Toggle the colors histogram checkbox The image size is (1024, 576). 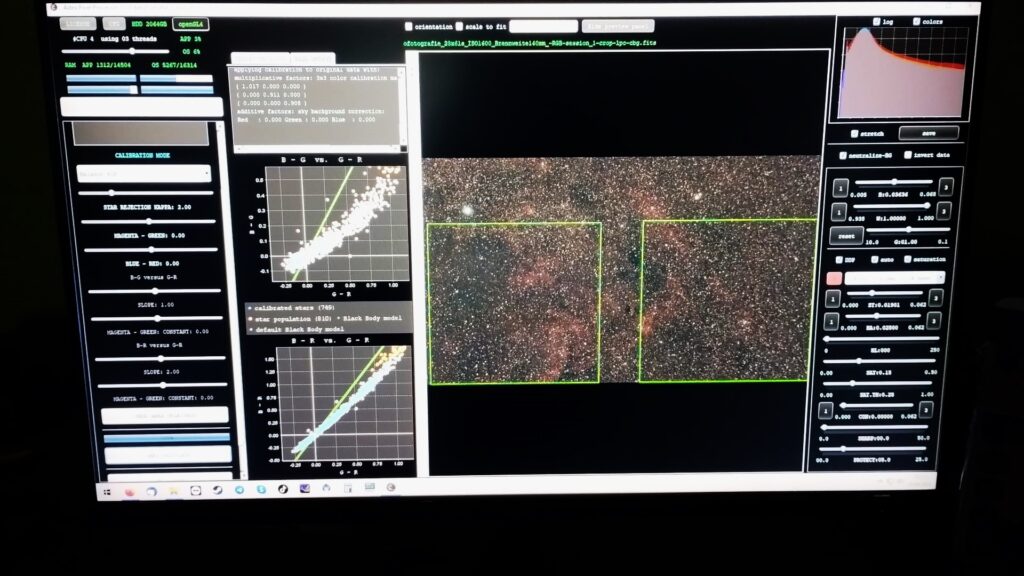[x=915, y=21]
